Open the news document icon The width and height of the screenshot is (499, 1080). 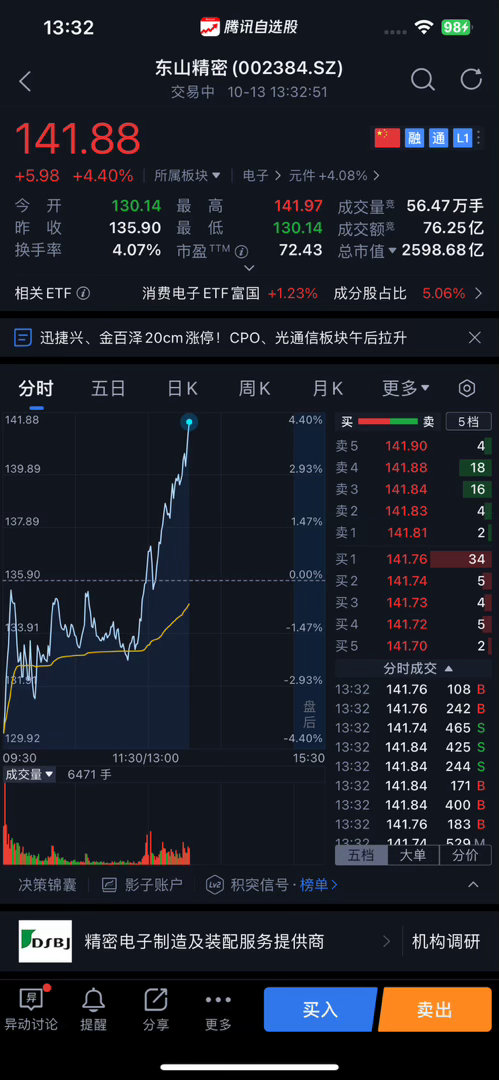pos(23,338)
